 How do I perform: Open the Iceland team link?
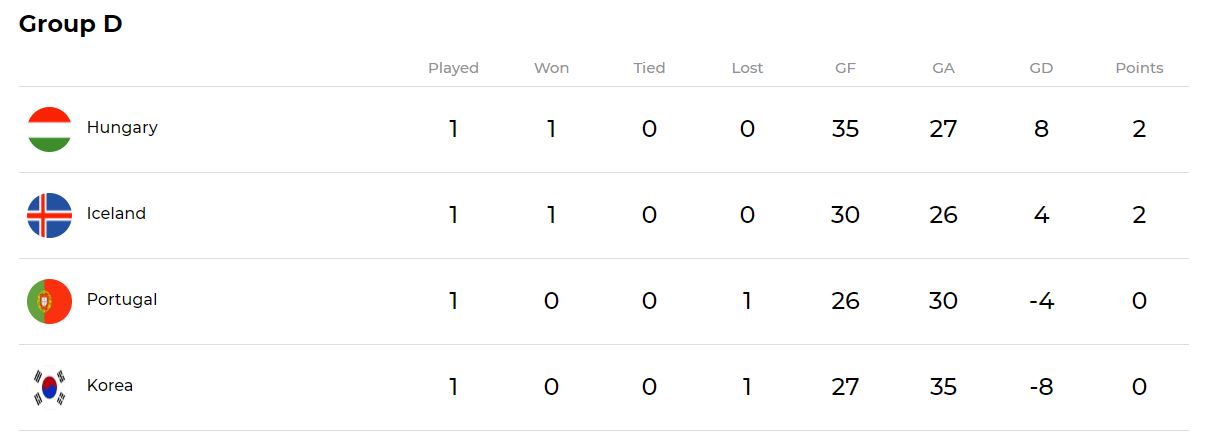click(116, 214)
